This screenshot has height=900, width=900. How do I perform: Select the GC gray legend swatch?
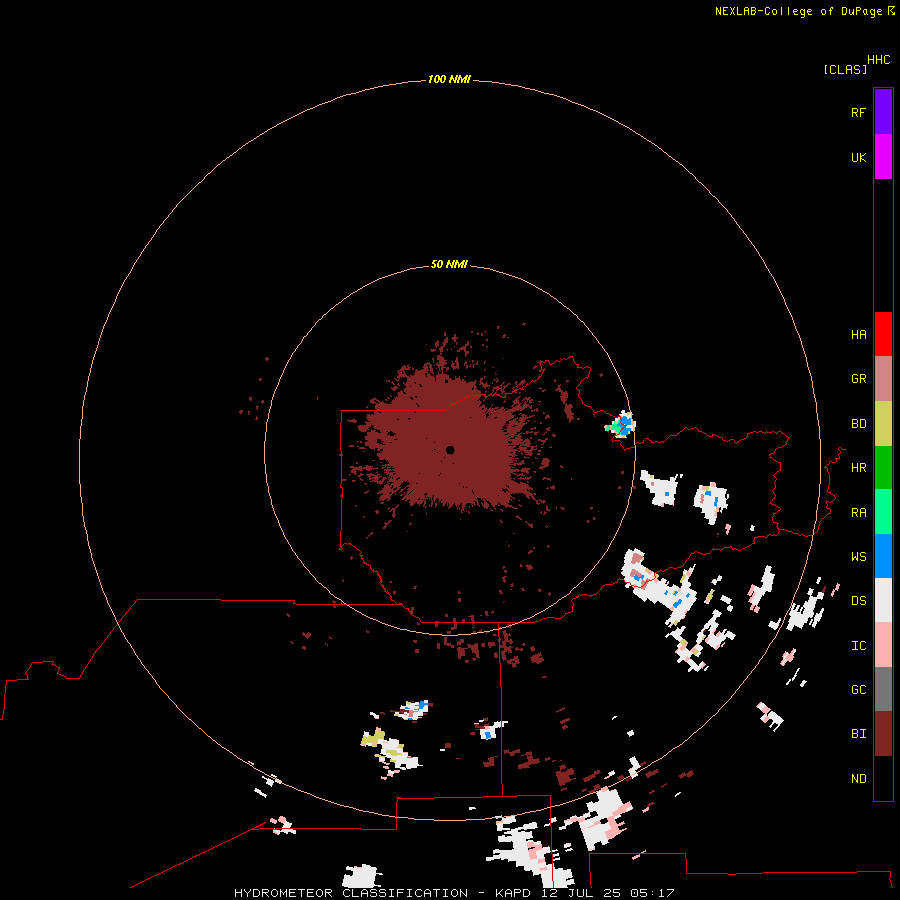tap(883, 689)
